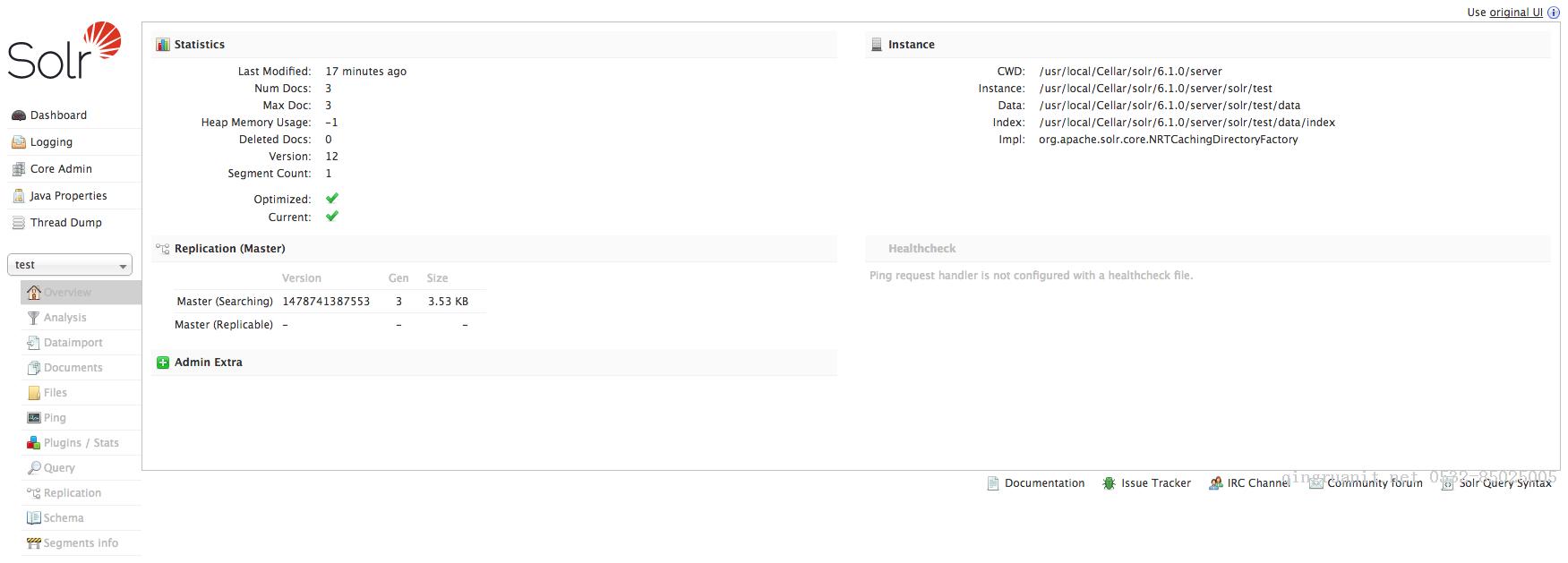Screen dimensions: 1568x563
Task: Open the Thread Dump page
Action: pos(66,223)
